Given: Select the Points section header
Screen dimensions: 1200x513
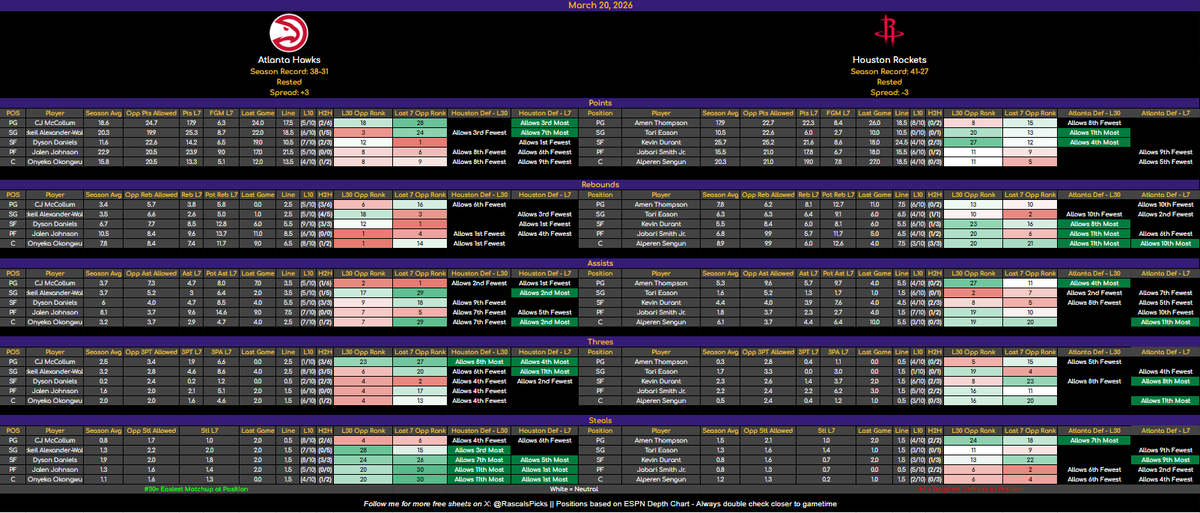Looking at the screenshot, I should 600,102.
